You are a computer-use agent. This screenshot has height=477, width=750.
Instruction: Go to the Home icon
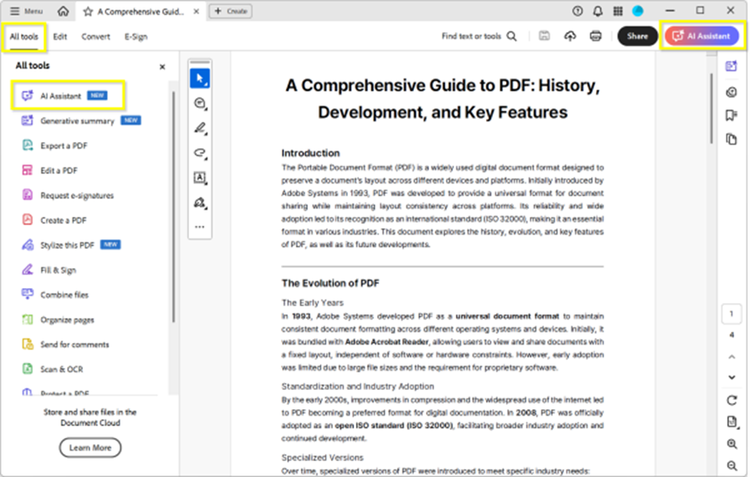click(63, 11)
